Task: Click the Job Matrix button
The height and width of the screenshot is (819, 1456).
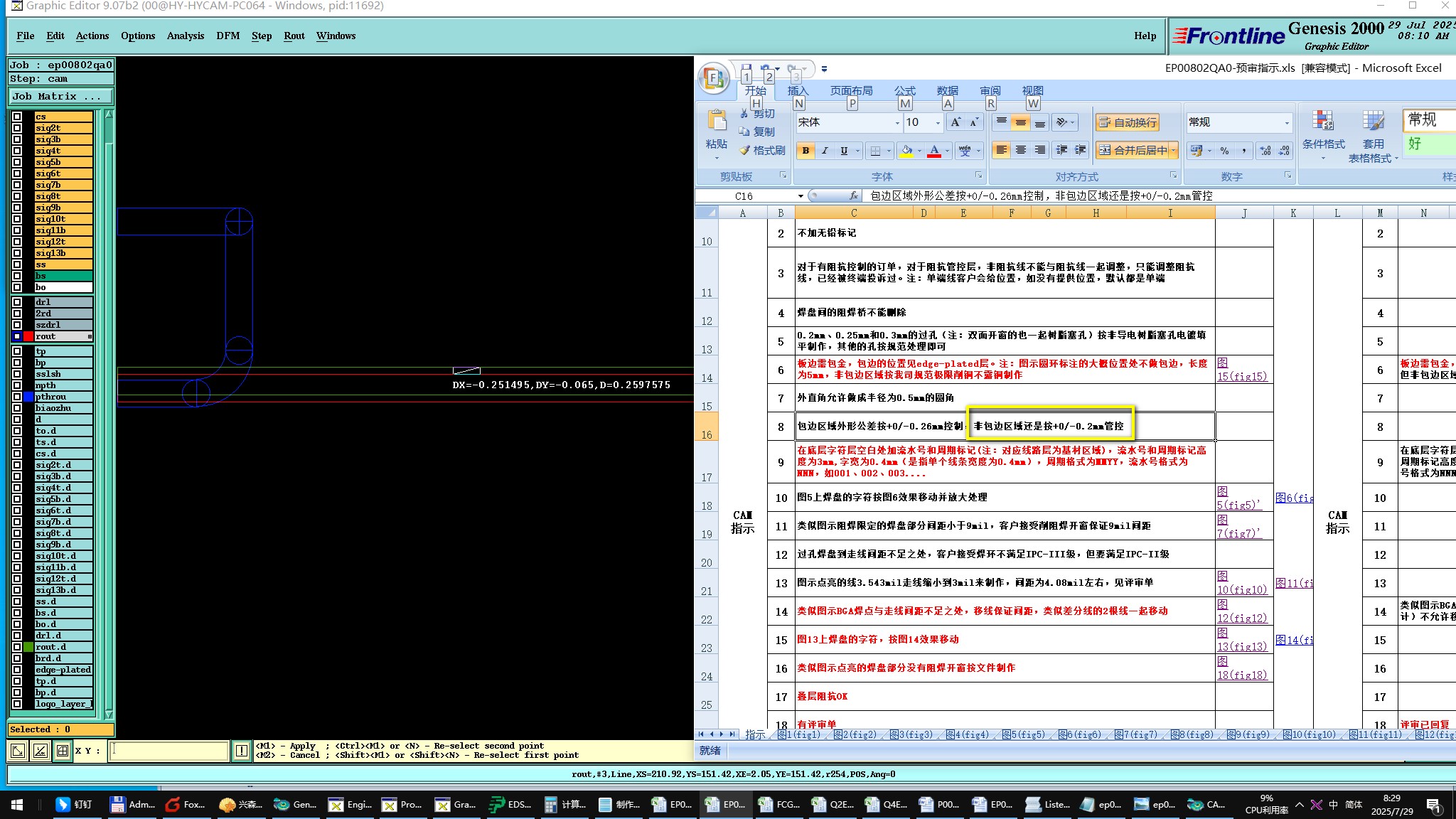Action: [x=60, y=96]
